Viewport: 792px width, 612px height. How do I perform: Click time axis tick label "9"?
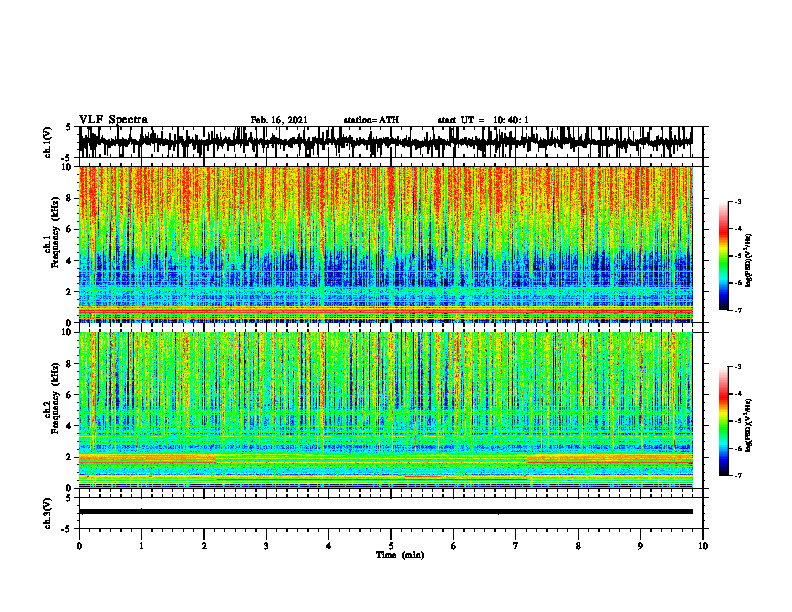[x=640, y=546]
